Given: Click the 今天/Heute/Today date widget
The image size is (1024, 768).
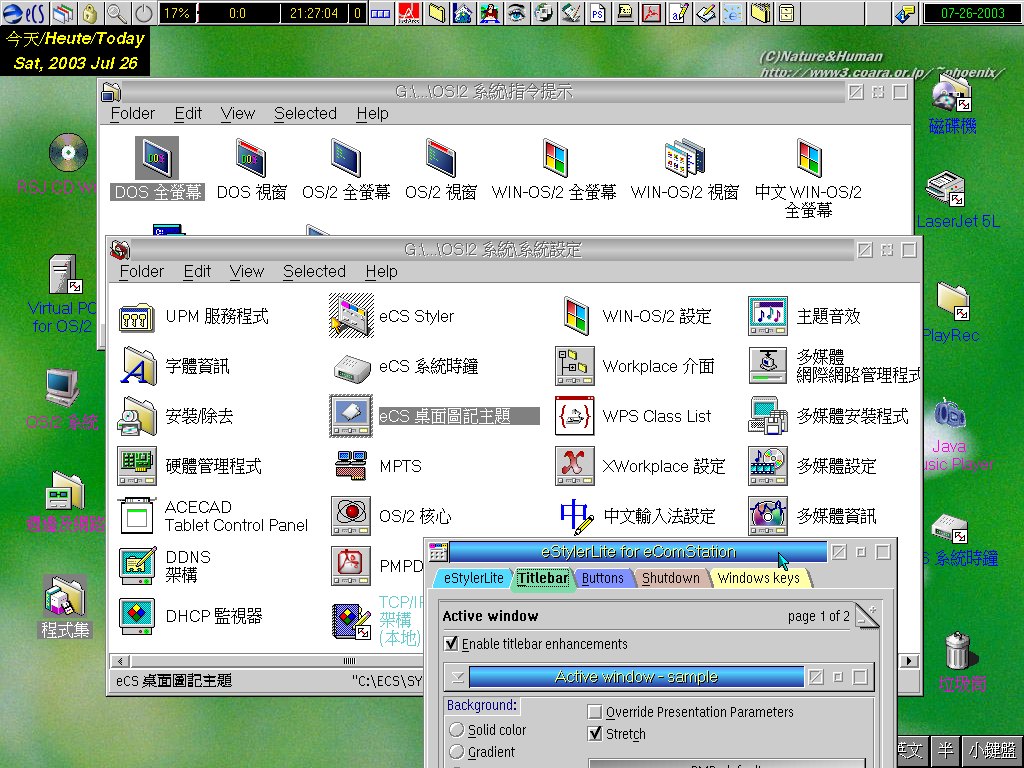Looking at the screenshot, I should point(75,51).
